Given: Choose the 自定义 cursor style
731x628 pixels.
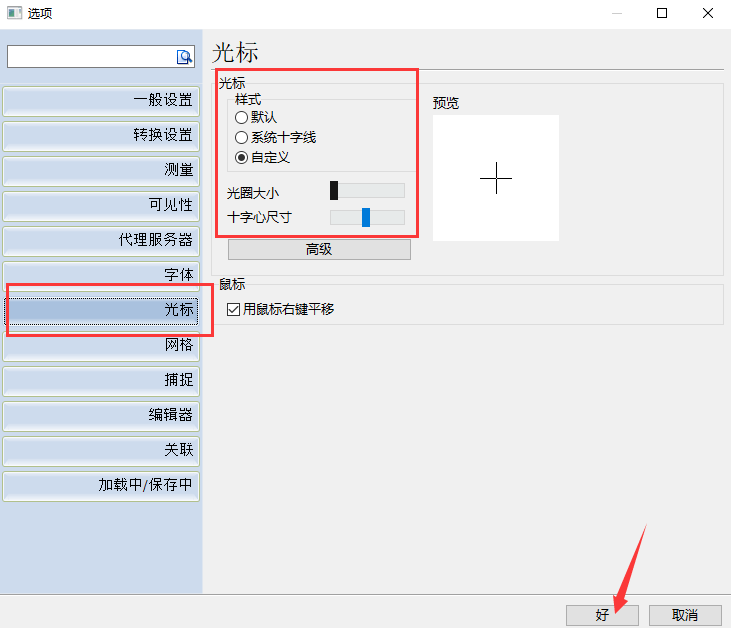Looking at the screenshot, I should (241, 157).
